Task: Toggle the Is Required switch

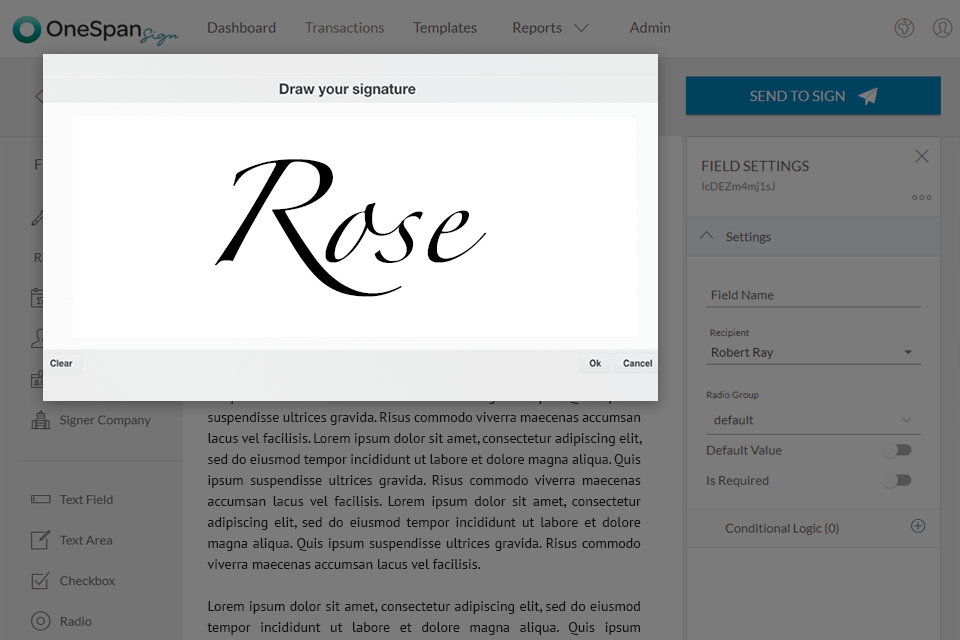Action: (898, 480)
